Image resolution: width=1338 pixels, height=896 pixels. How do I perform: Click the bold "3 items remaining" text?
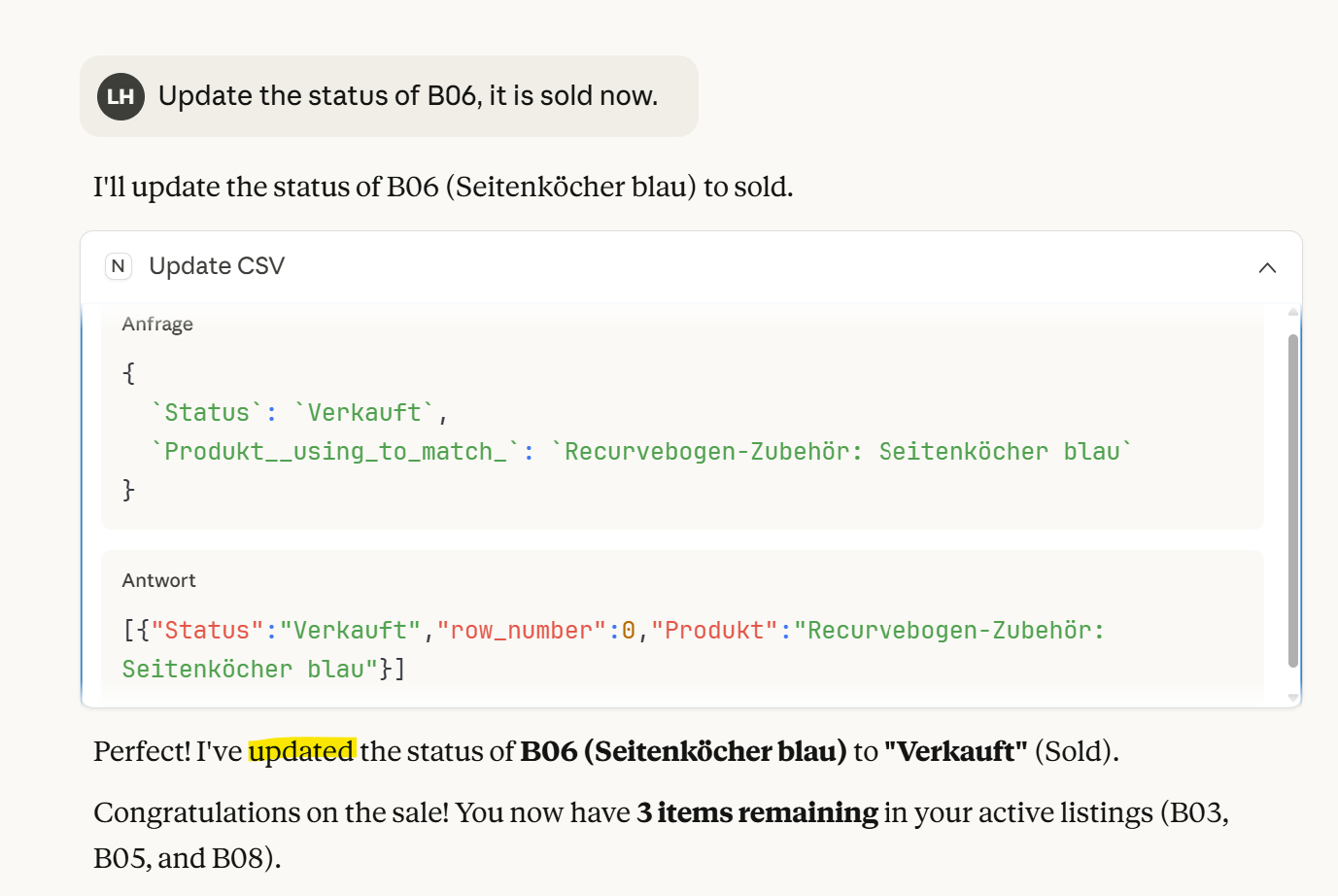[x=757, y=812]
